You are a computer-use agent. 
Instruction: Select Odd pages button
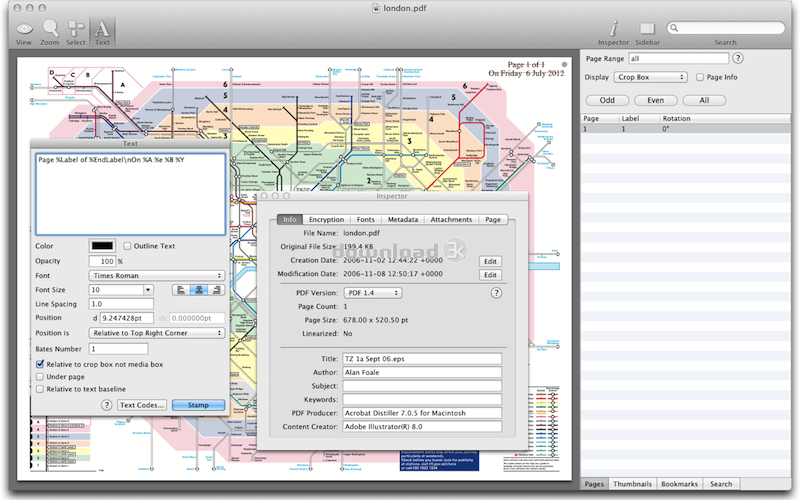(x=607, y=101)
